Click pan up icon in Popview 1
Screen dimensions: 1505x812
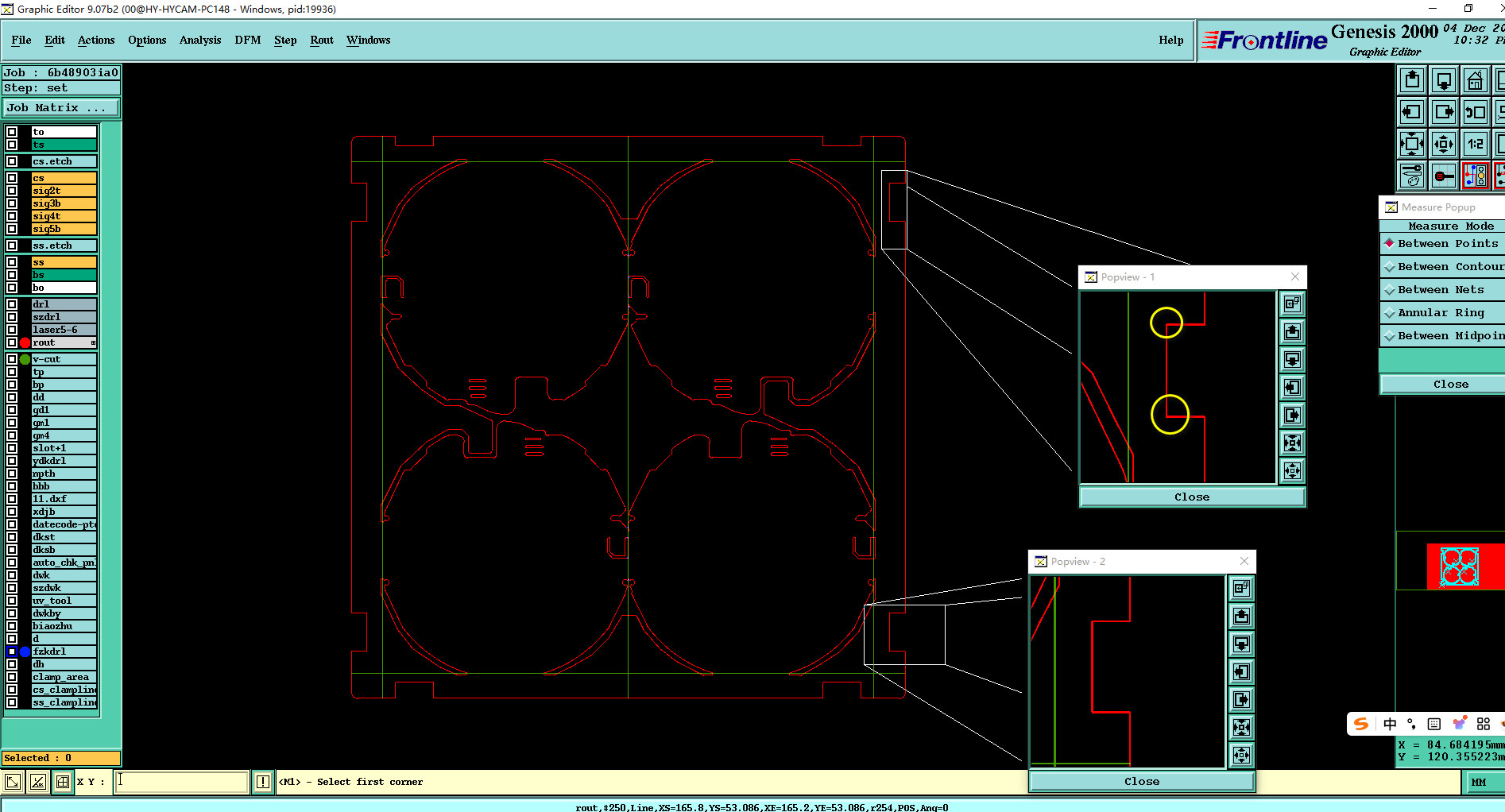(1293, 331)
